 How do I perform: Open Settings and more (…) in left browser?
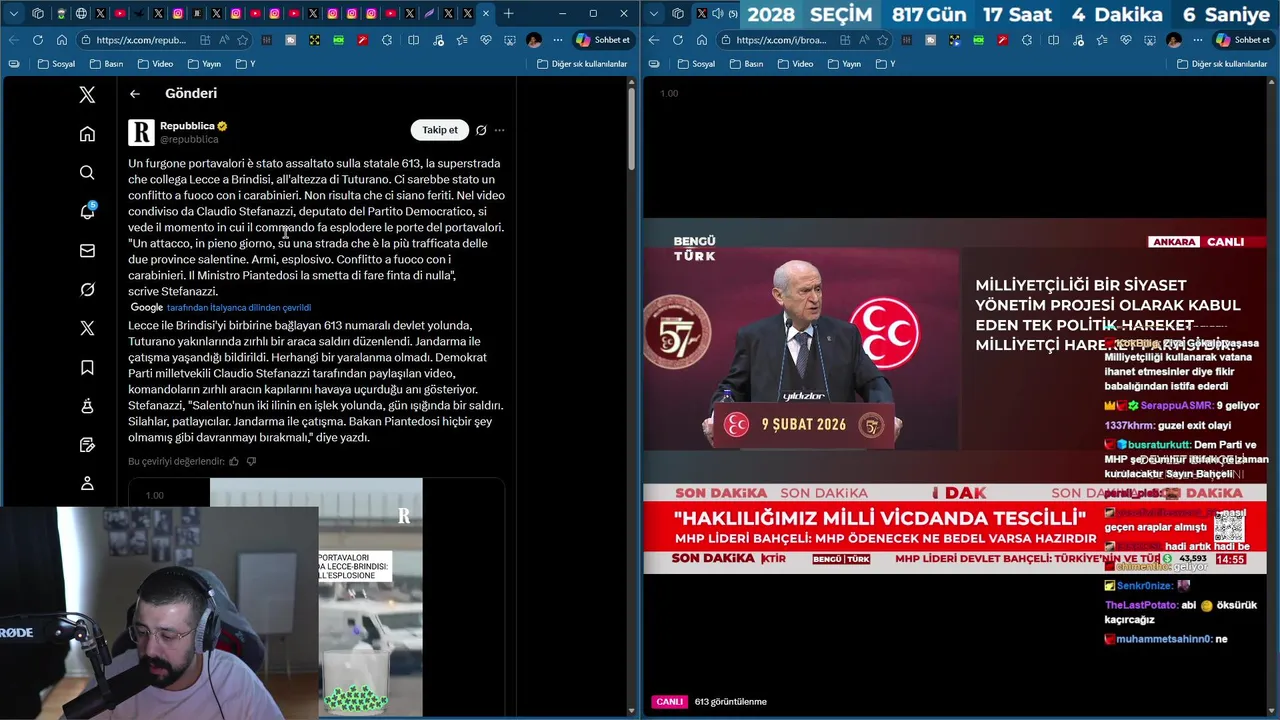557,40
